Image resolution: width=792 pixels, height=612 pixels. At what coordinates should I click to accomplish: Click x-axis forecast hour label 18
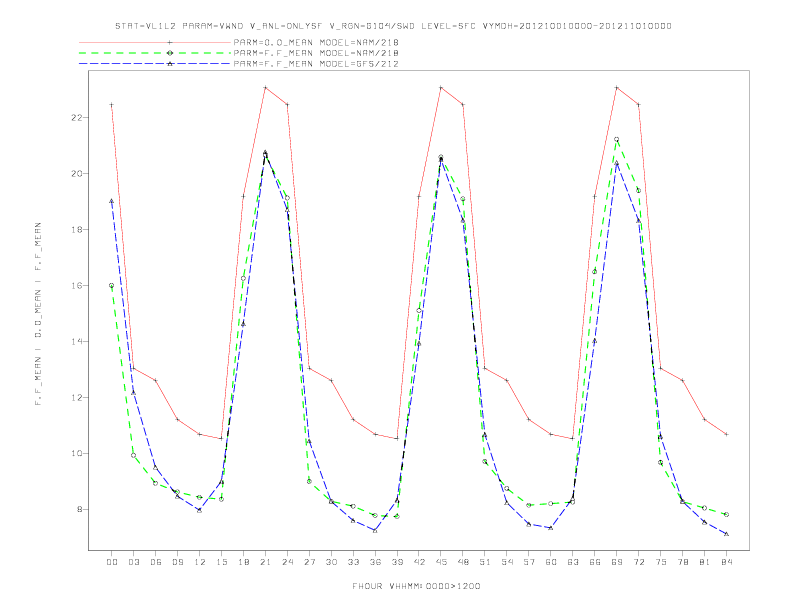[x=243, y=562]
